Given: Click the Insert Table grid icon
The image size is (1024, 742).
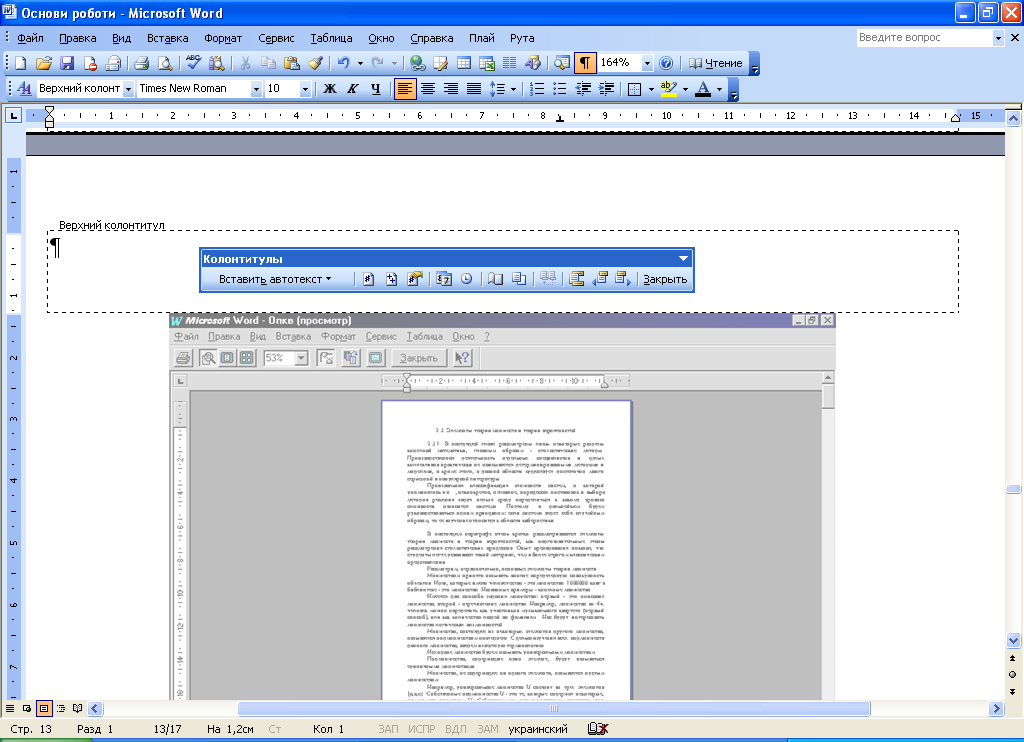Looking at the screenshot, I should click(464, 63).
